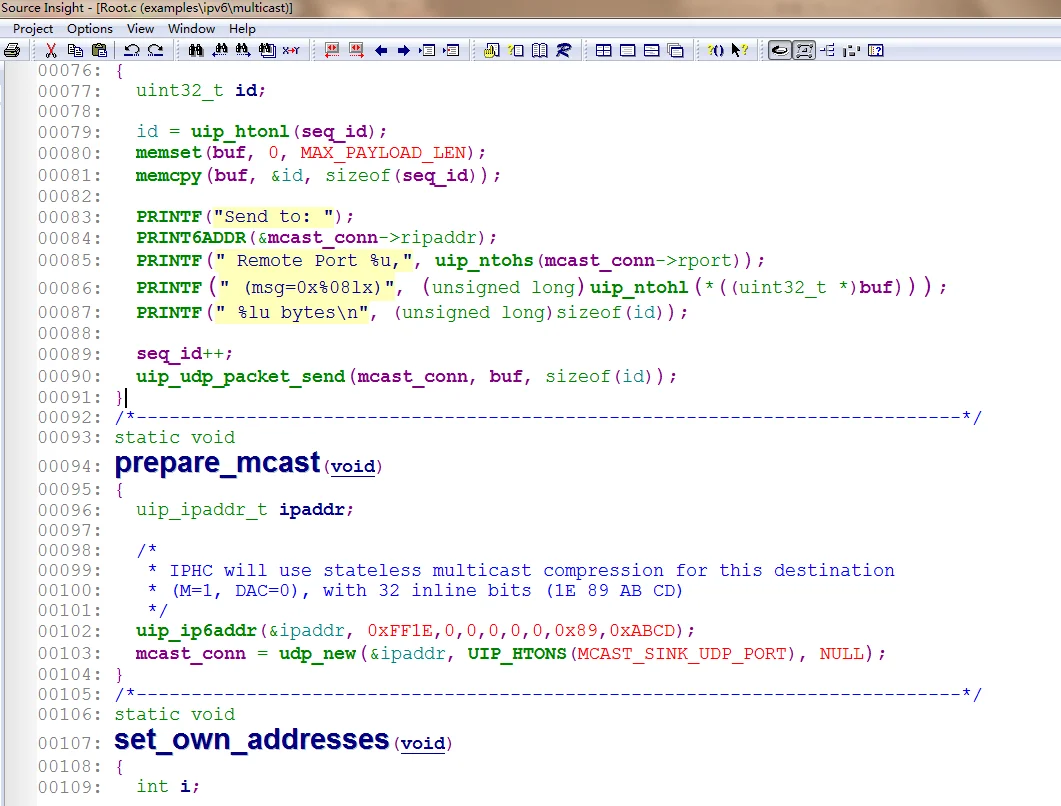Go back with the blue left arrow
The width and height of the screenshot is (1061, 806).
[381, 50]
